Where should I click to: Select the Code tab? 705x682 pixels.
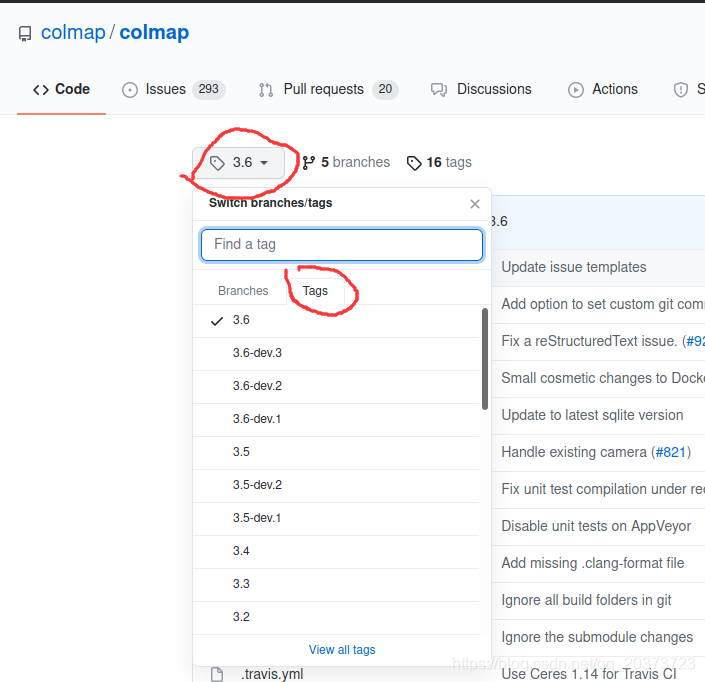coord(61,89)
